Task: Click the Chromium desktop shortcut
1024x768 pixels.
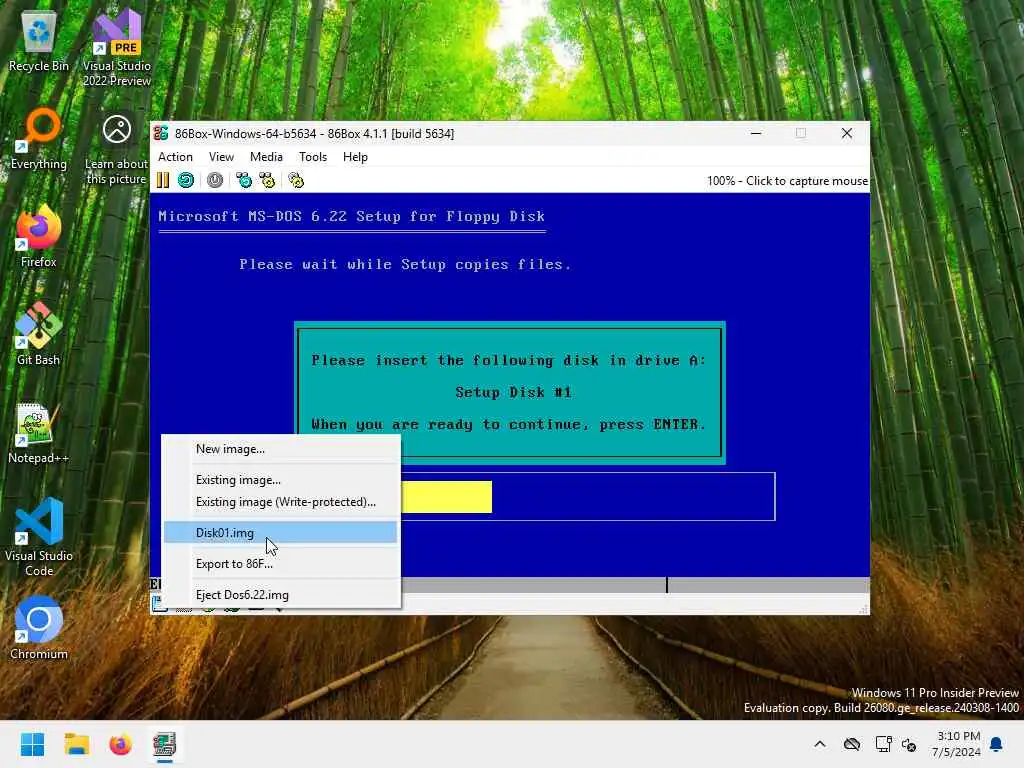Action: click(x=39, y=628)
